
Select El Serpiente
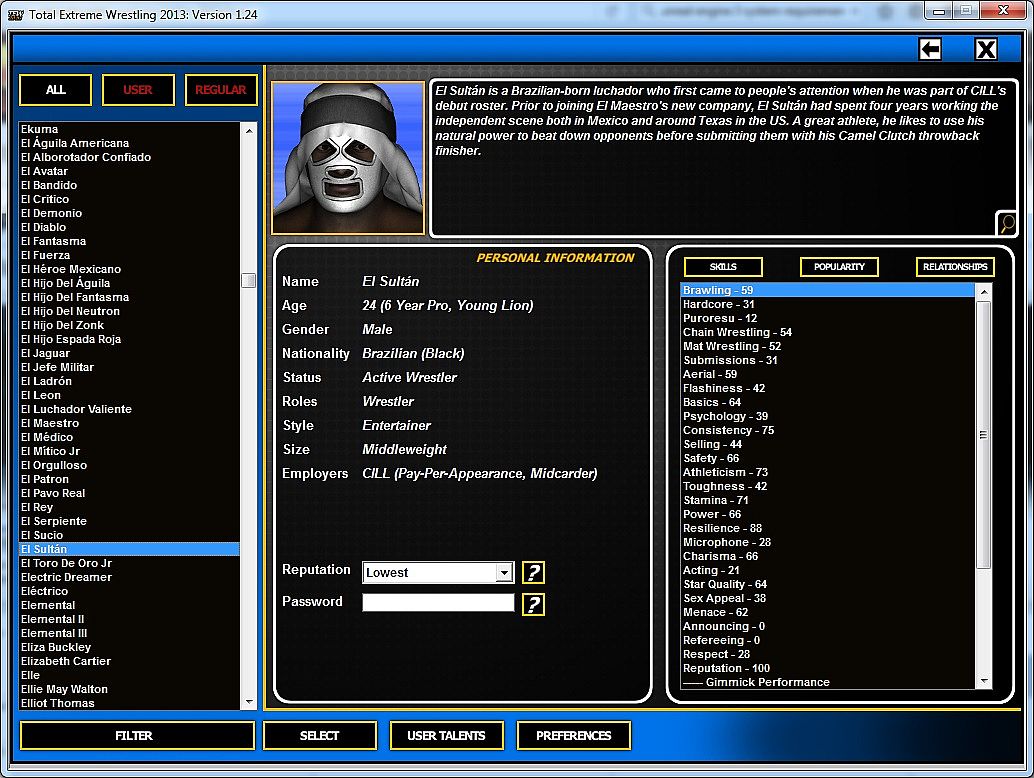click(x=129, y=521)
